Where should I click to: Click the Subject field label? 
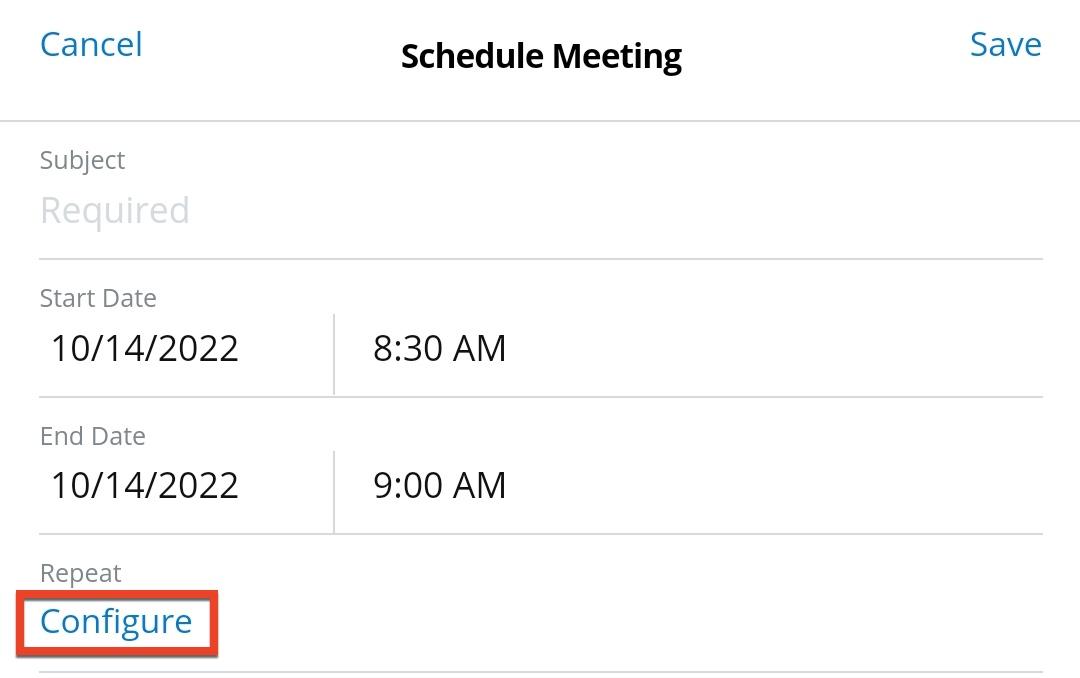[83, 160]
